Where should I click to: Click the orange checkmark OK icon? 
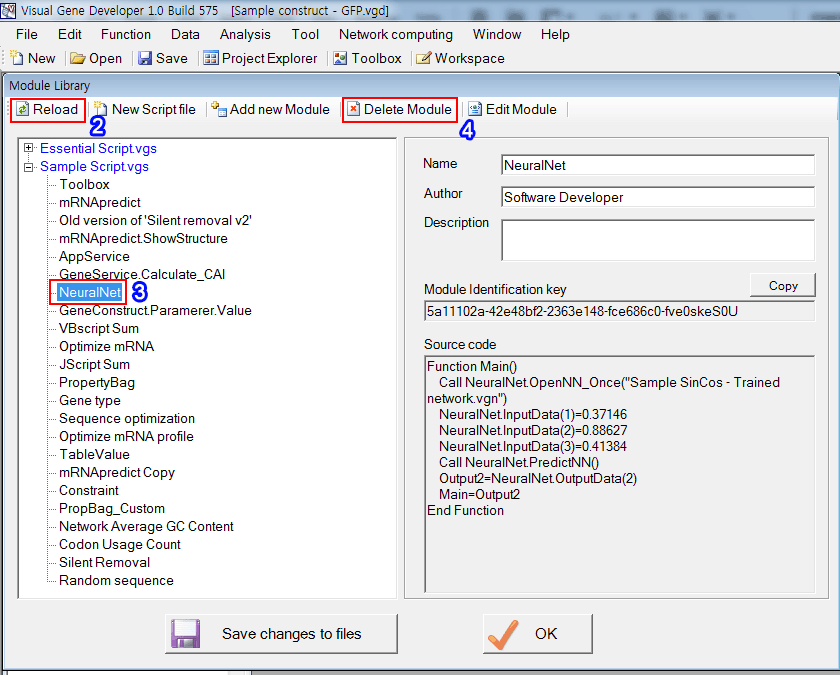point(502,634)
